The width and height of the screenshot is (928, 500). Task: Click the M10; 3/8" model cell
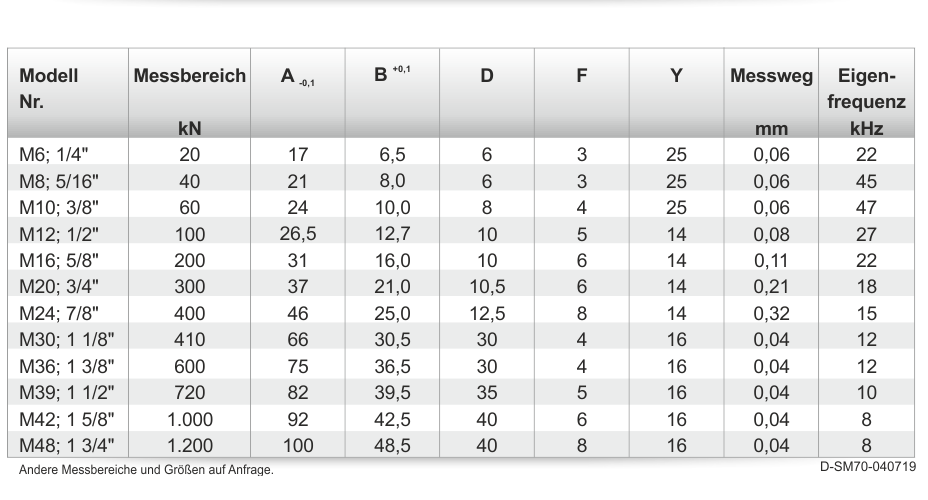coord(68,208)
